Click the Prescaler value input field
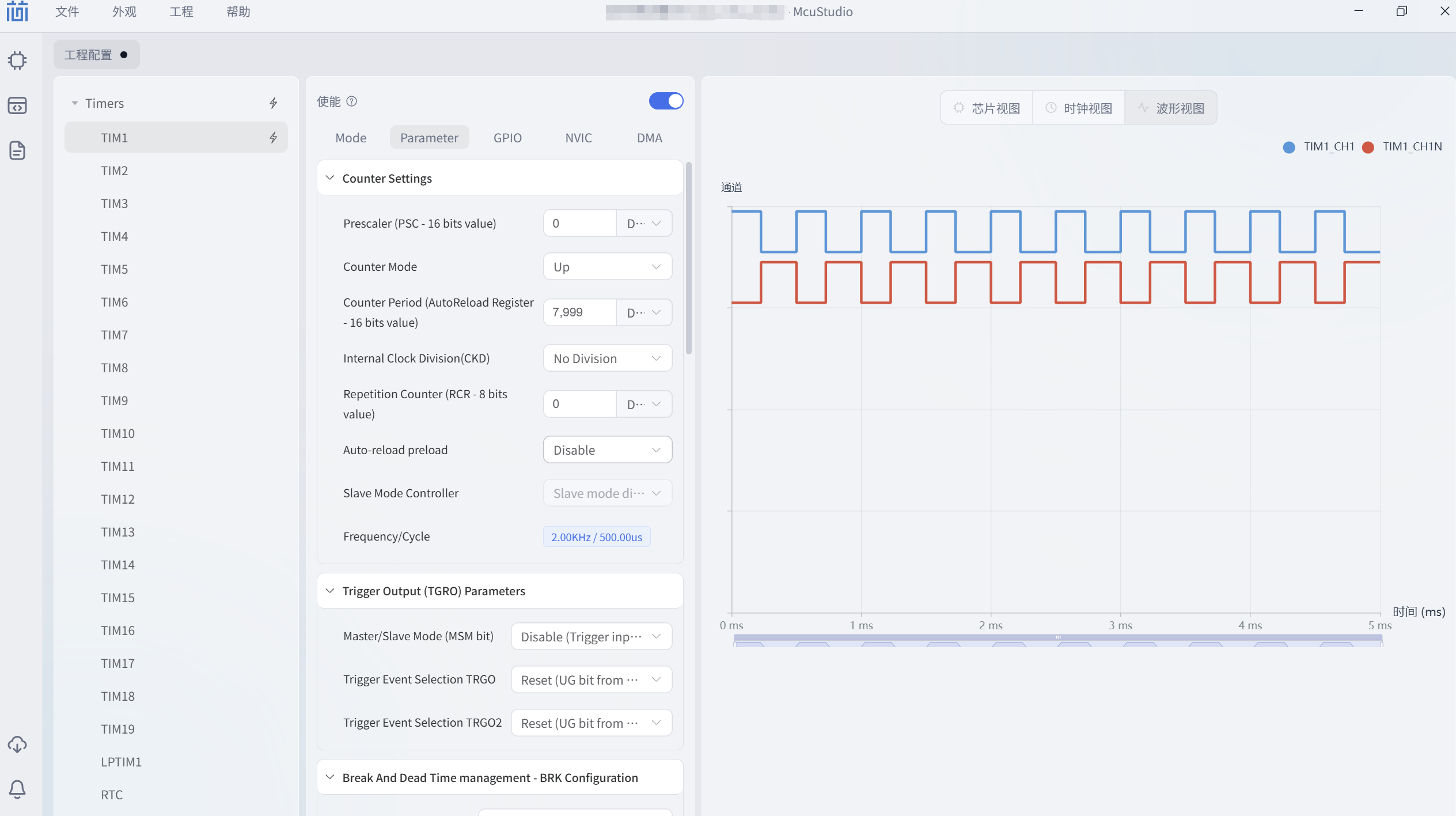1456x816 pixels. (x=580, y=224)
